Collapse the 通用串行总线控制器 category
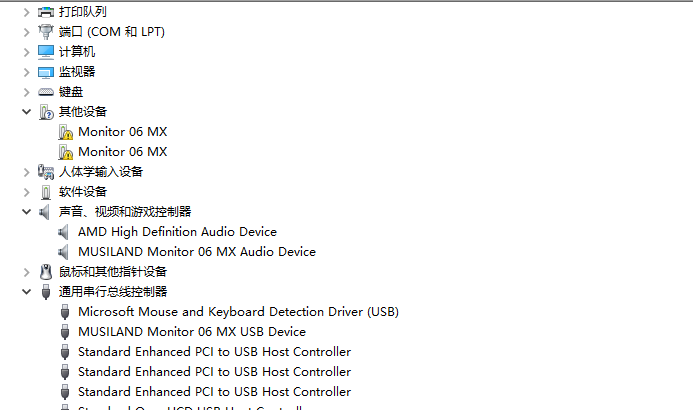Screen dimensions: 693x410 (x=27, y=292)
